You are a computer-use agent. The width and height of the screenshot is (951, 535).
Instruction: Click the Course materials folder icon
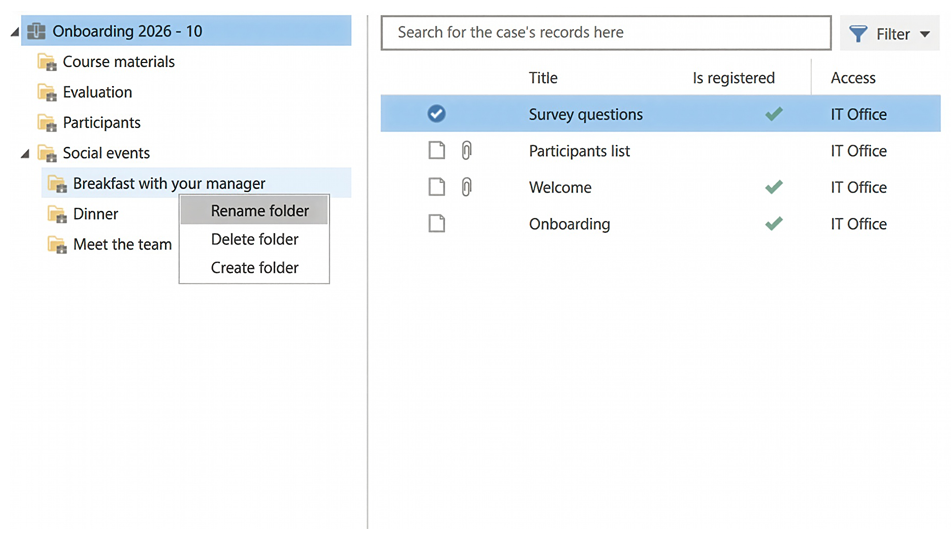[x=47, y=62]
